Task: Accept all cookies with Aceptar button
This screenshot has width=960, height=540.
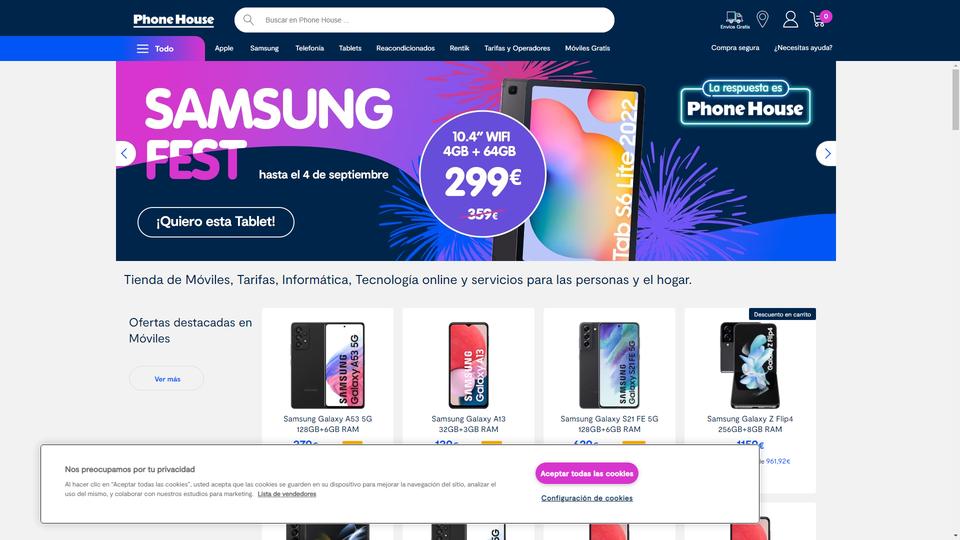Action: [587, 473]
